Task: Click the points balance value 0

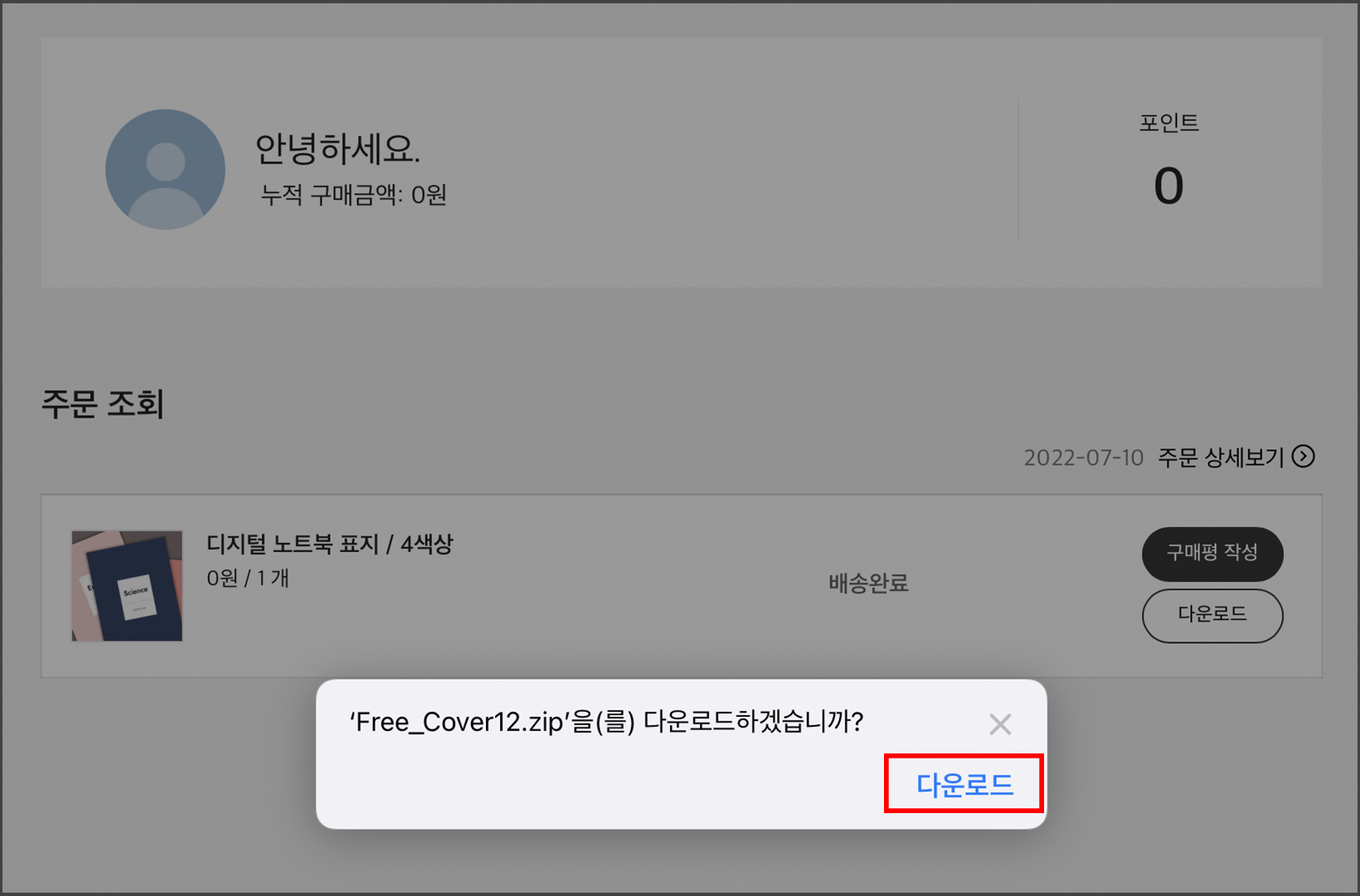Action: 1168,186
